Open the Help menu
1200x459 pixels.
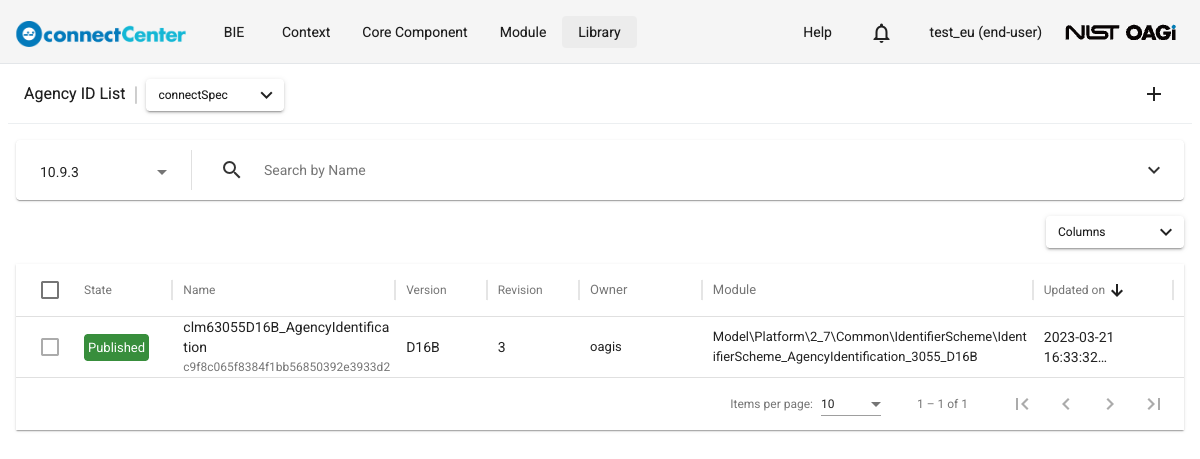click(x=817, y=32)
